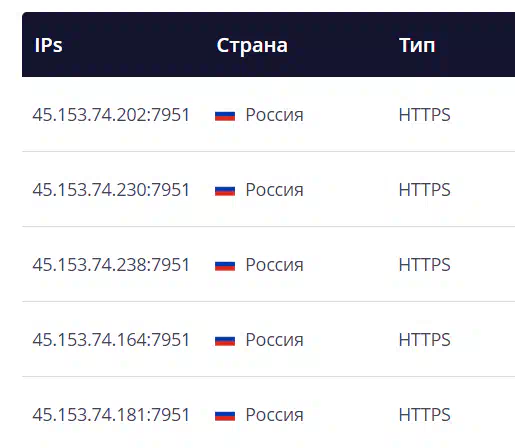Click HTTPS type in the 45.153.74.202 row

[x=425, y=115]
